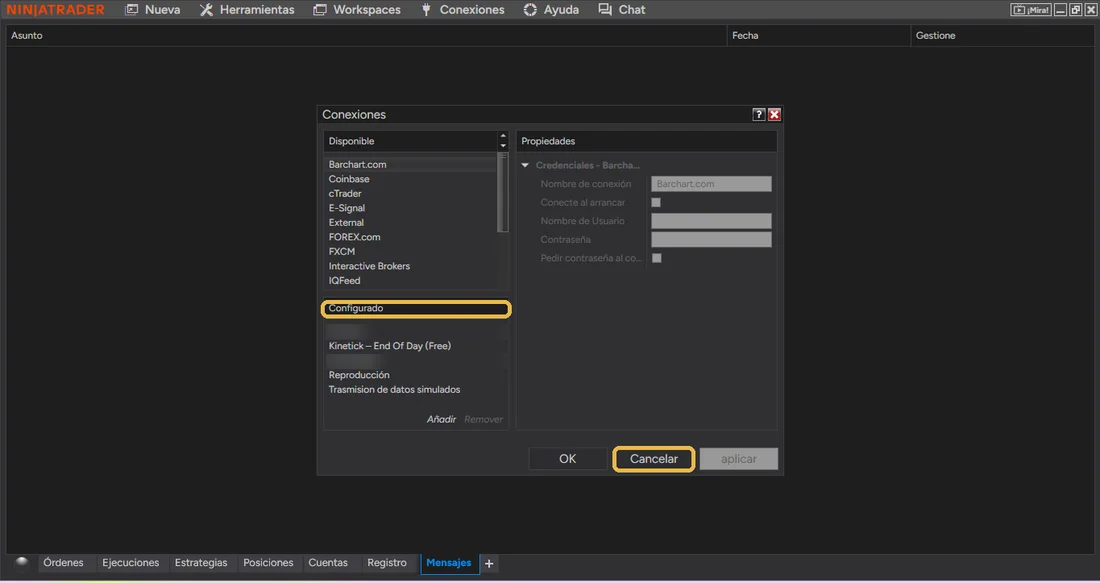Select Coinbase connection

coord(411,179)
